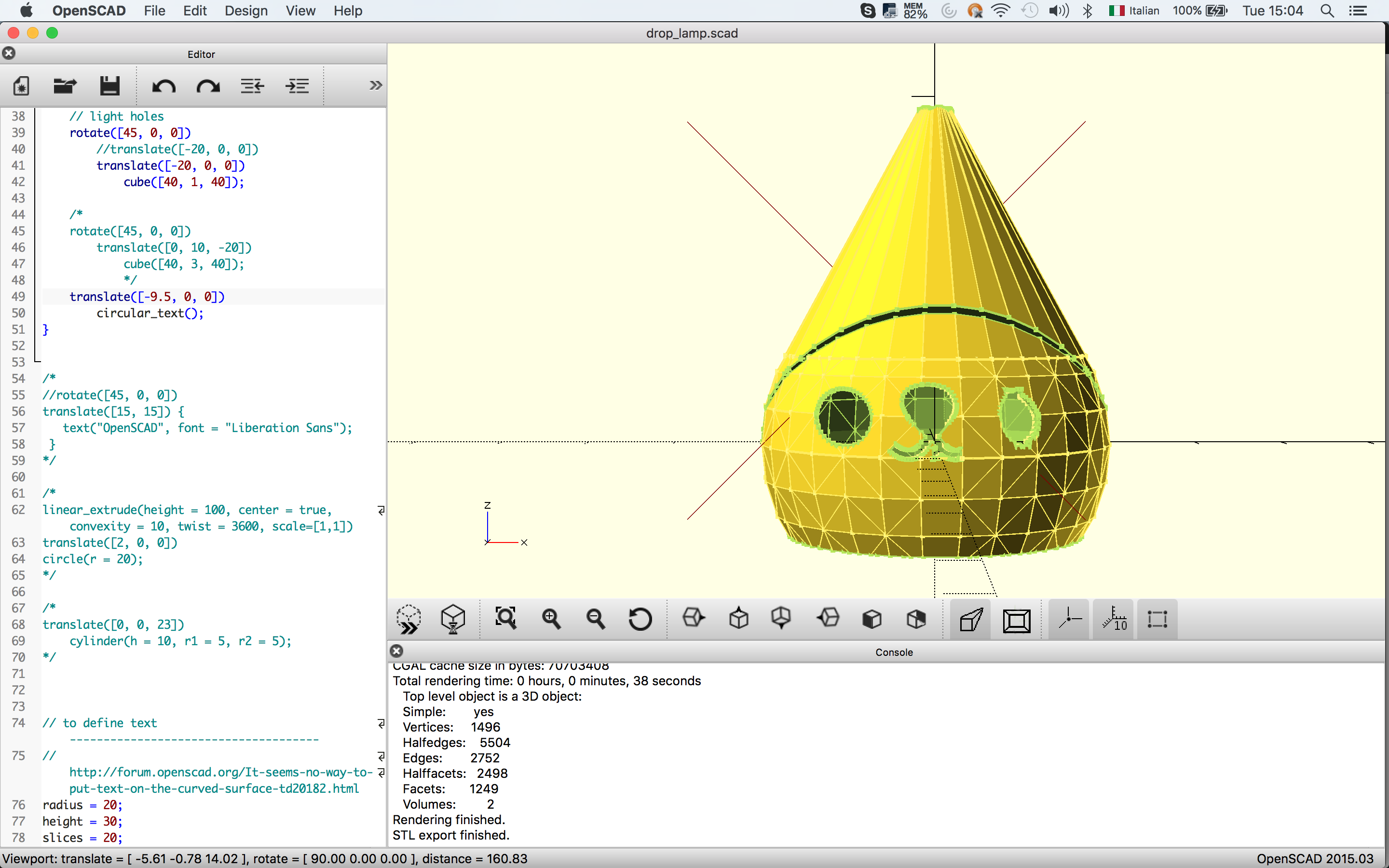Reset the view with circular arrow
Image resolution: width=1389 pixels, height=868 pixels.
tap(640, 619)
